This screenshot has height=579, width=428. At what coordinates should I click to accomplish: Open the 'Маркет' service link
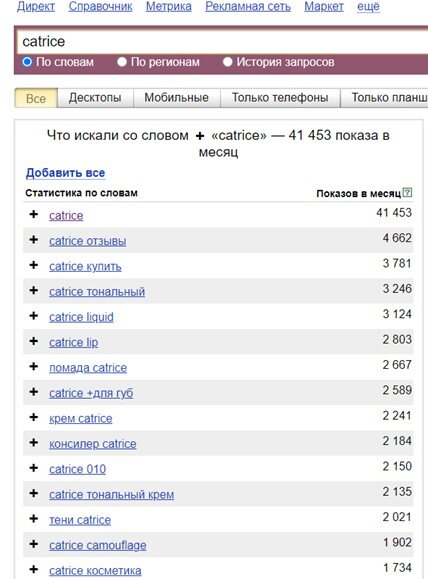coord(324,6)
